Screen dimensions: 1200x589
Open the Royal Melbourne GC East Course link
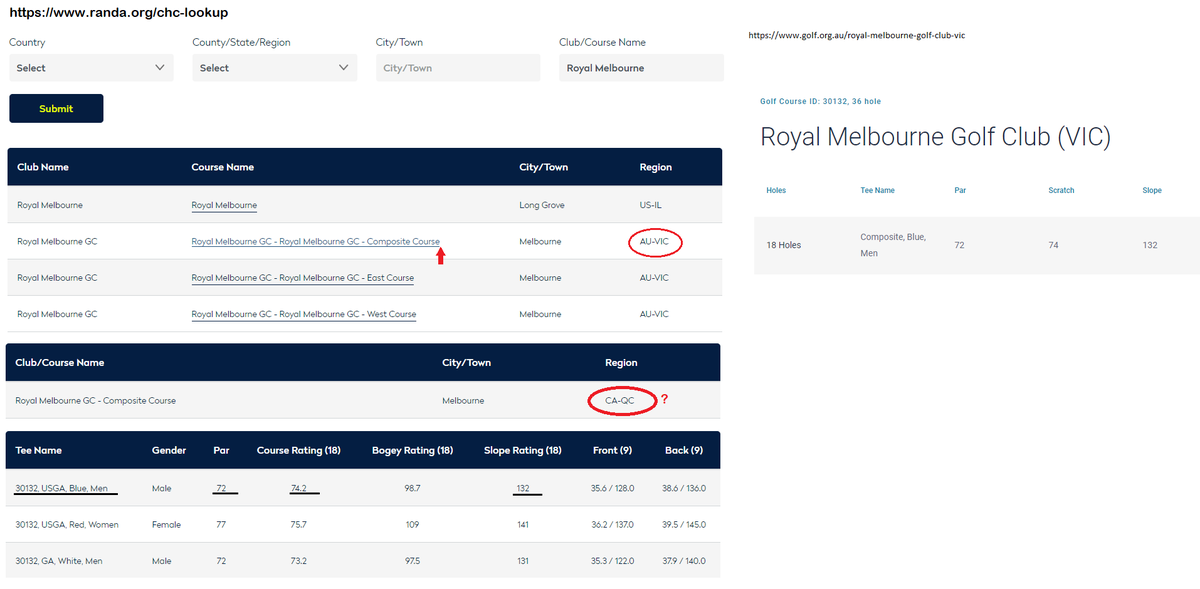(302, 278)
